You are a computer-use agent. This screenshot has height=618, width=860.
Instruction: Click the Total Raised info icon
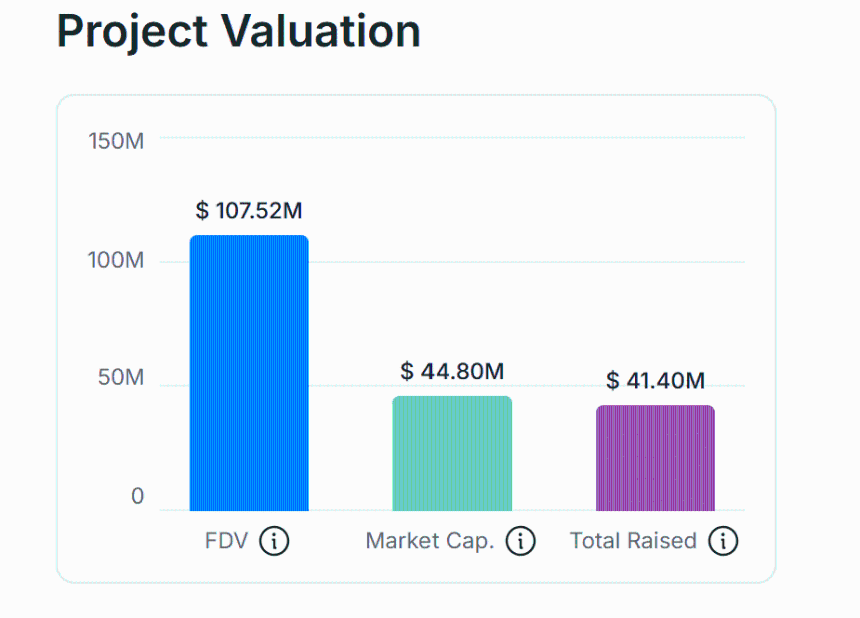723,541
